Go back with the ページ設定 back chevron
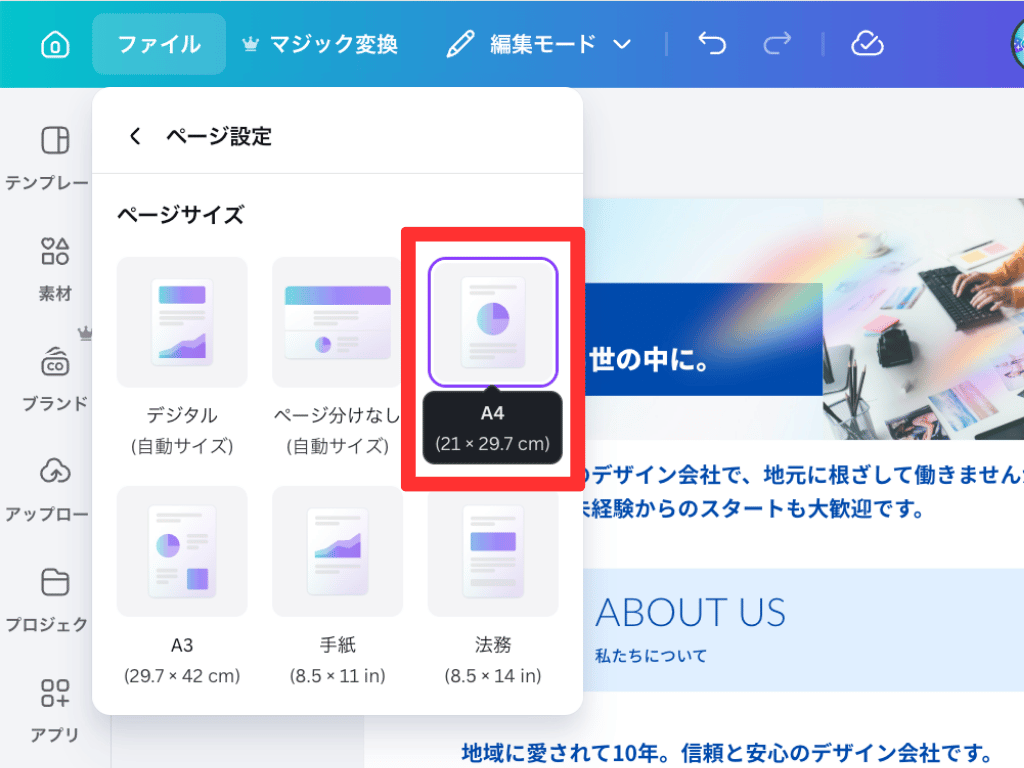Viewport: 1024px width, 768px height. (x=134, y=136)
